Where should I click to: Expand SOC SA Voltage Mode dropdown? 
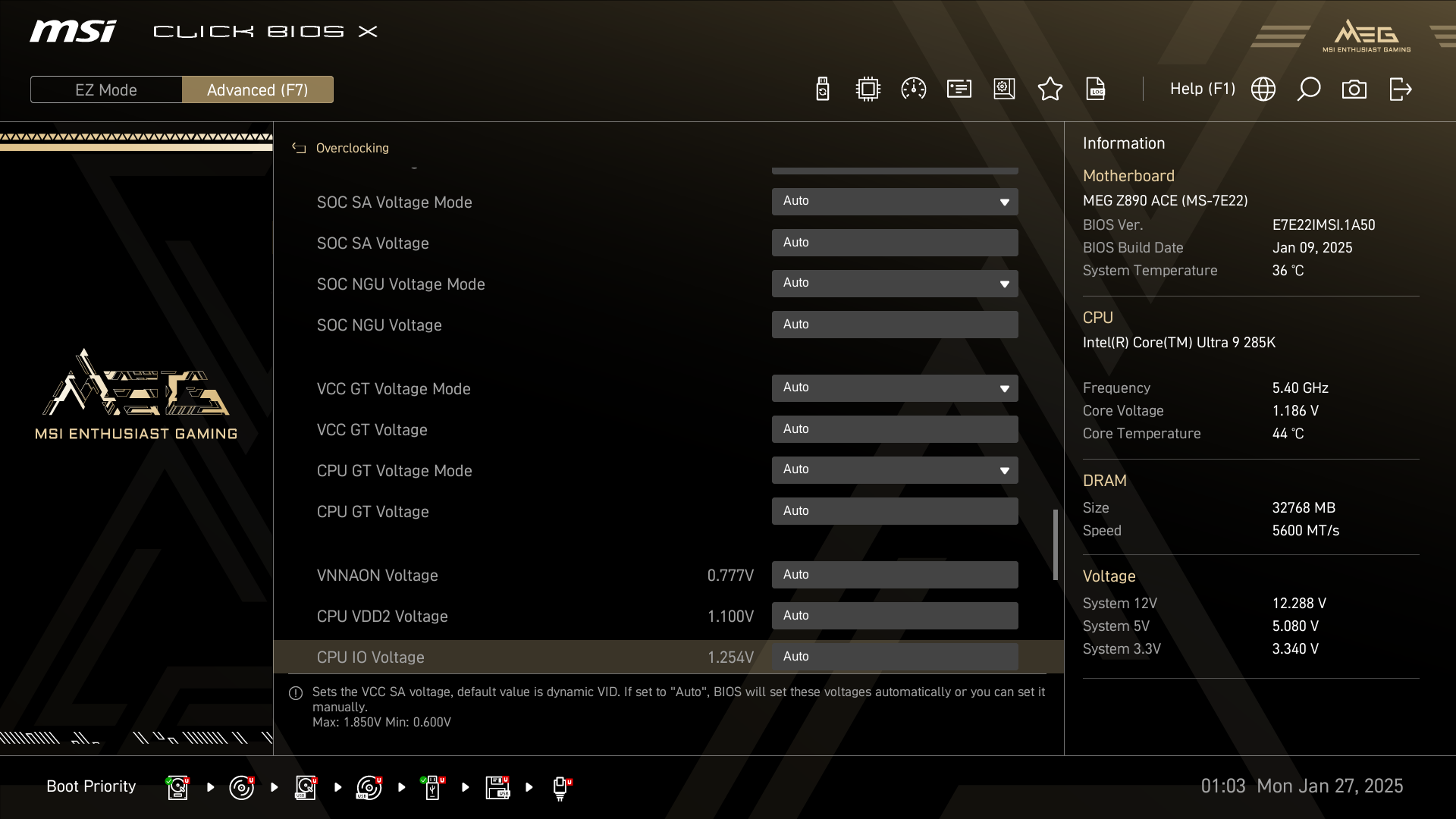coord(894,202)
